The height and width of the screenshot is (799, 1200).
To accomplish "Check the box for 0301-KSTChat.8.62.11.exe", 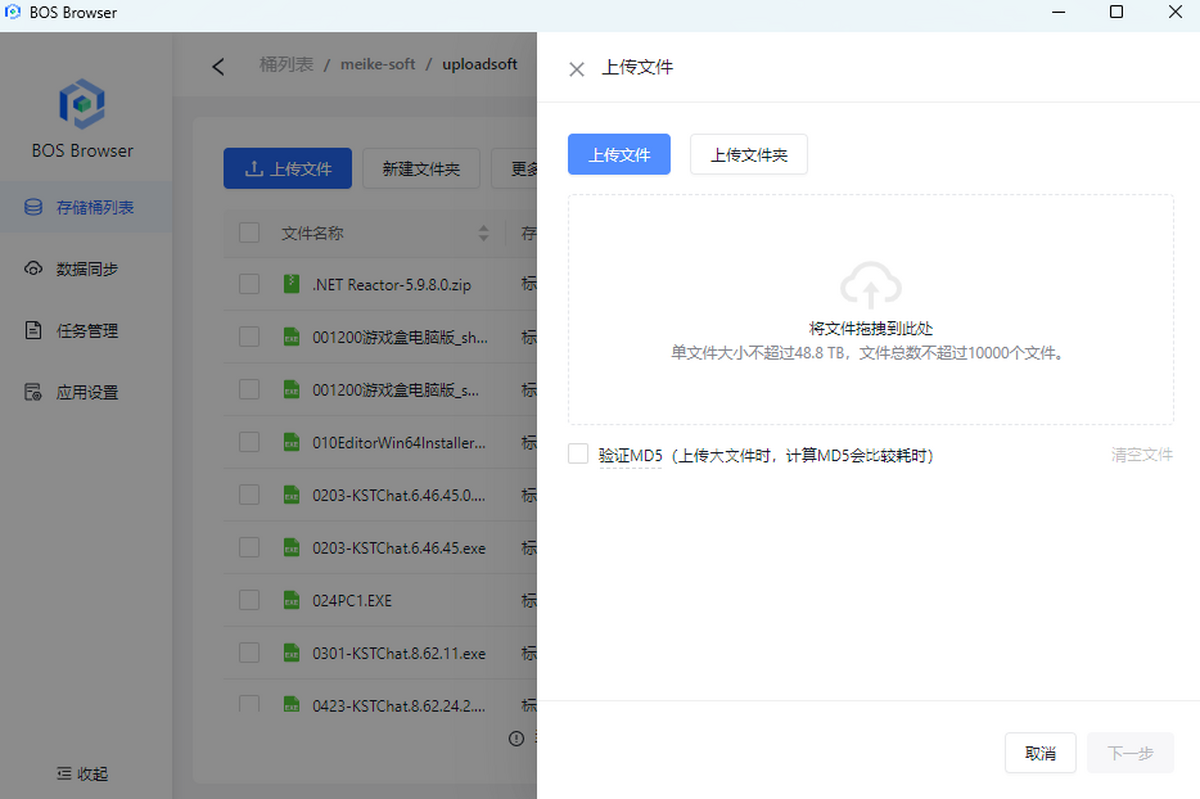I will pyautogui.click(x=249, y=653).
